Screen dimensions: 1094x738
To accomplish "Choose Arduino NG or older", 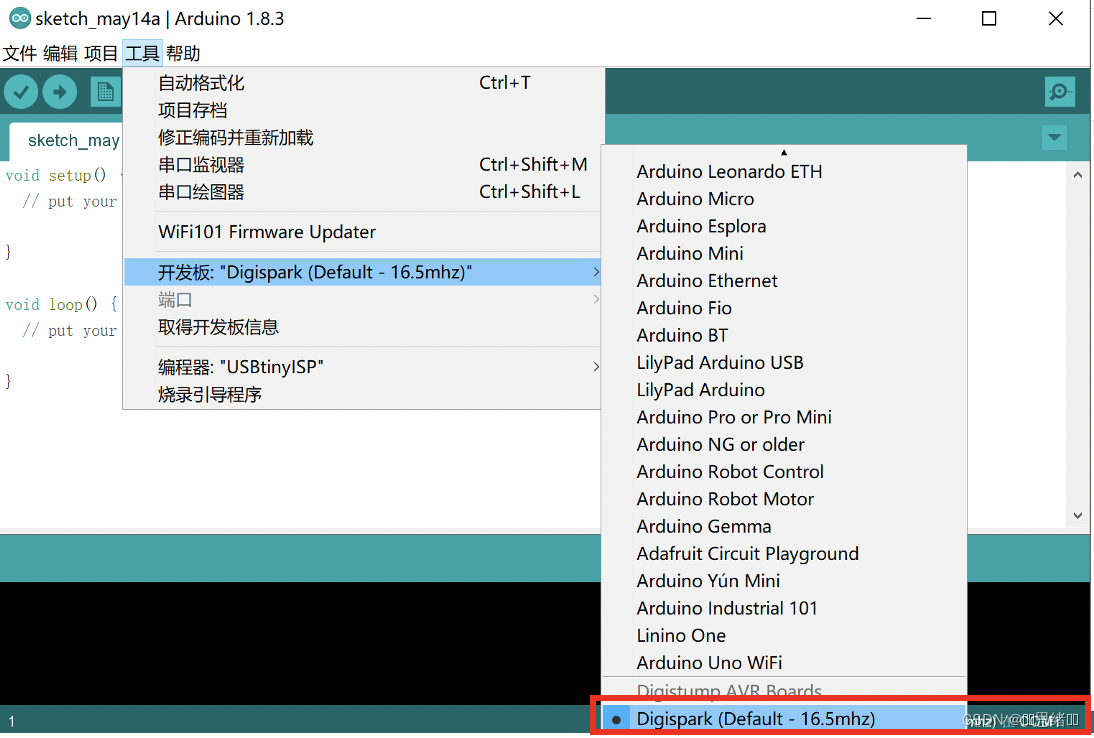I will 784,444.
